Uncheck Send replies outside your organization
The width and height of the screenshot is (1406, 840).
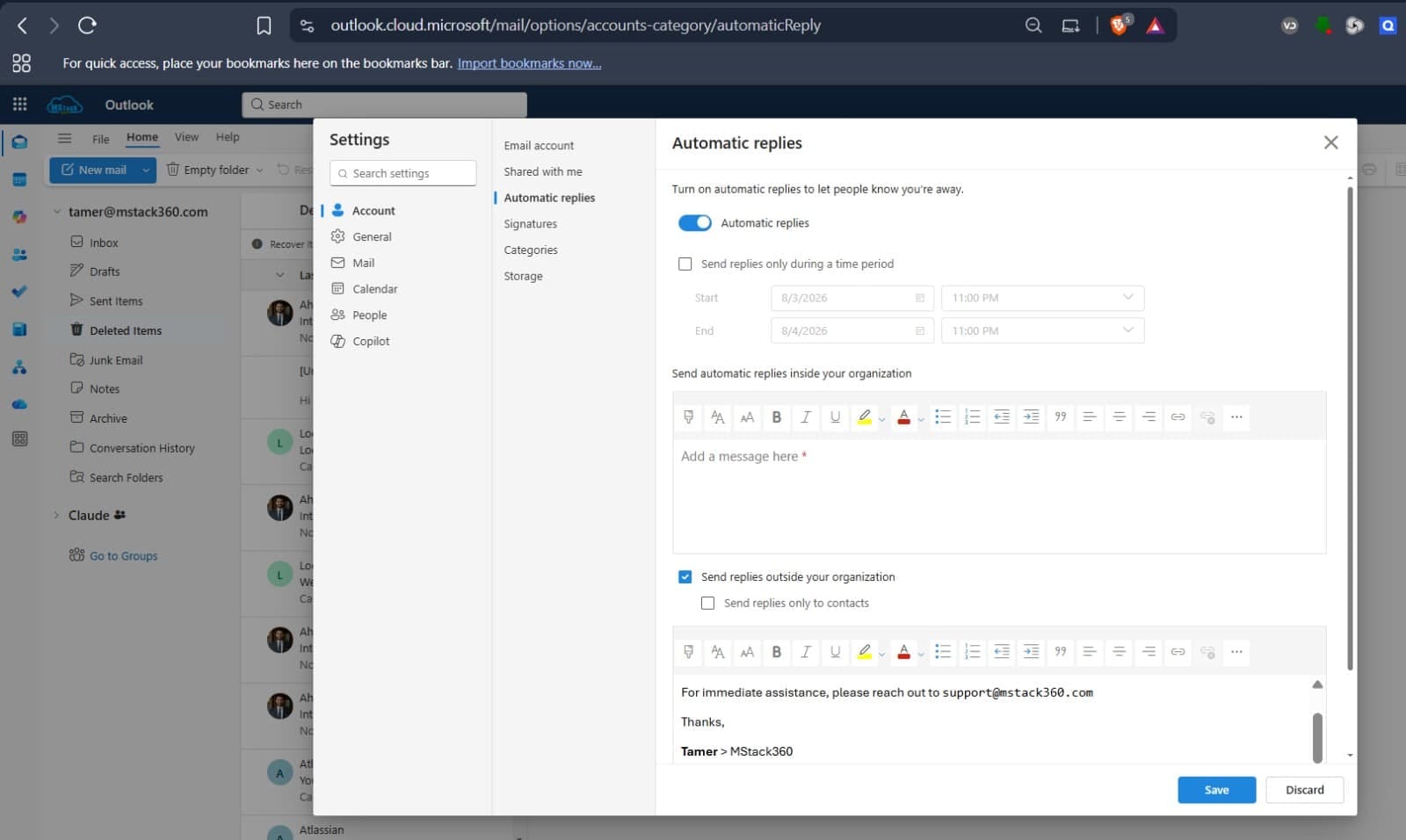point(685,577)
